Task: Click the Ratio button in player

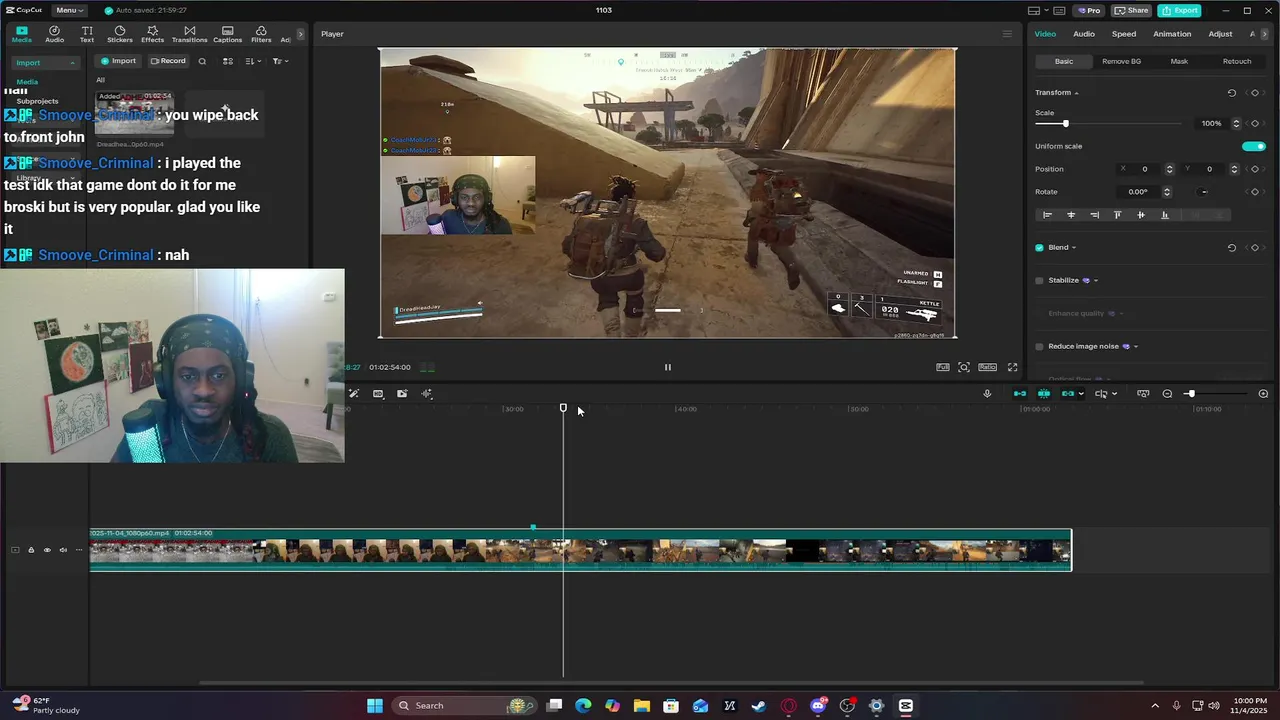Action: (x=987, y=367)
